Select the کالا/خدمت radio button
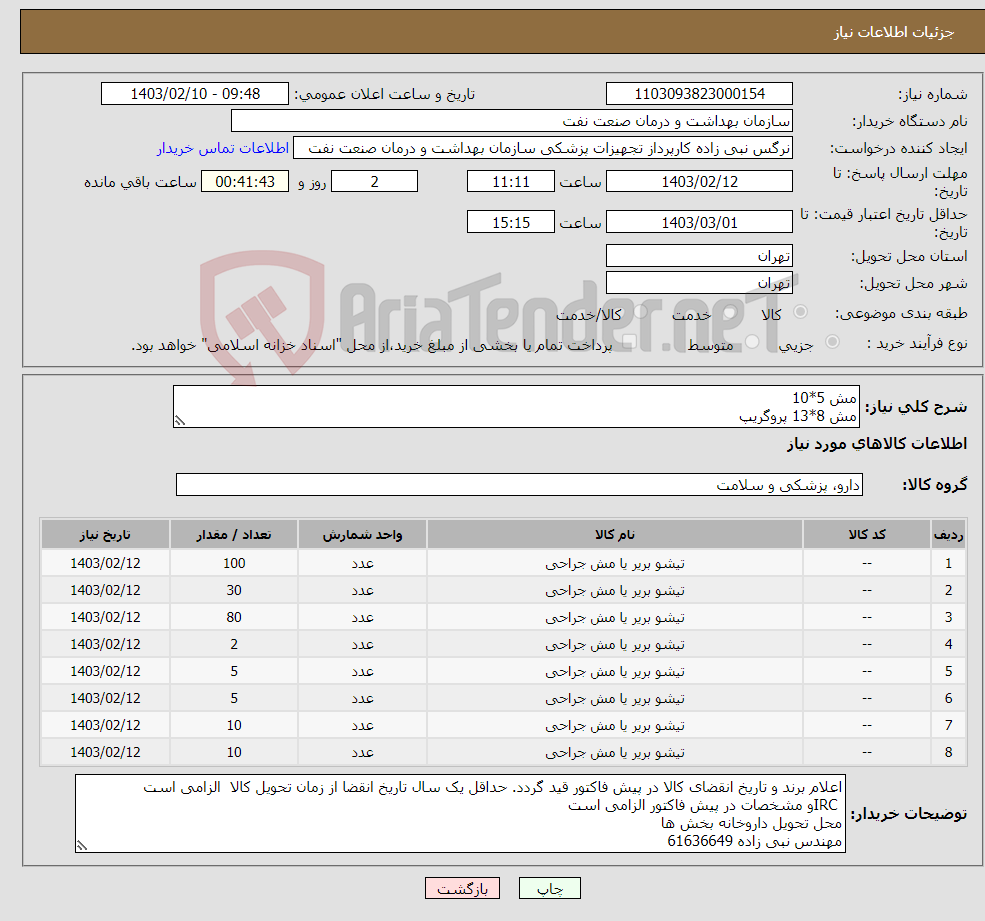The height and width of the screenshot is (921, 985). (x=640, y=312)
